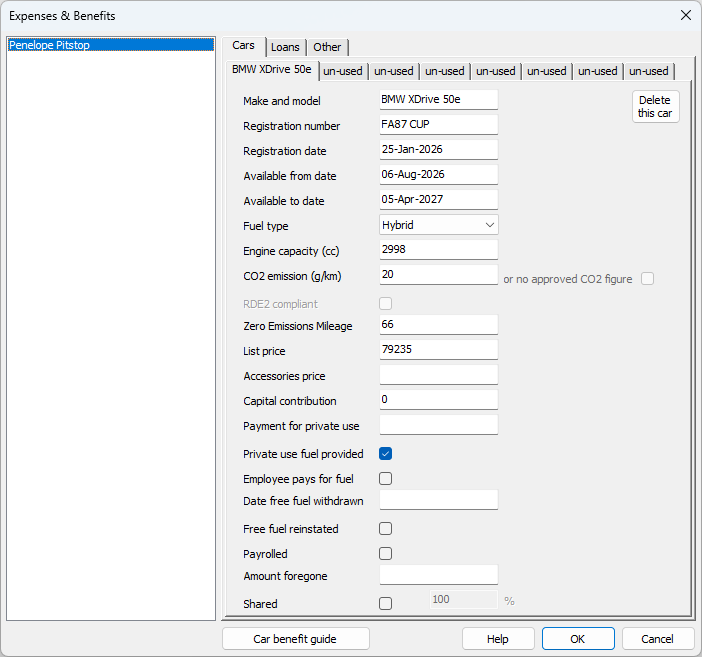This screenshot has width=702, height=657.
Task: Open the Car benefit guide
Action: point(295,639)
